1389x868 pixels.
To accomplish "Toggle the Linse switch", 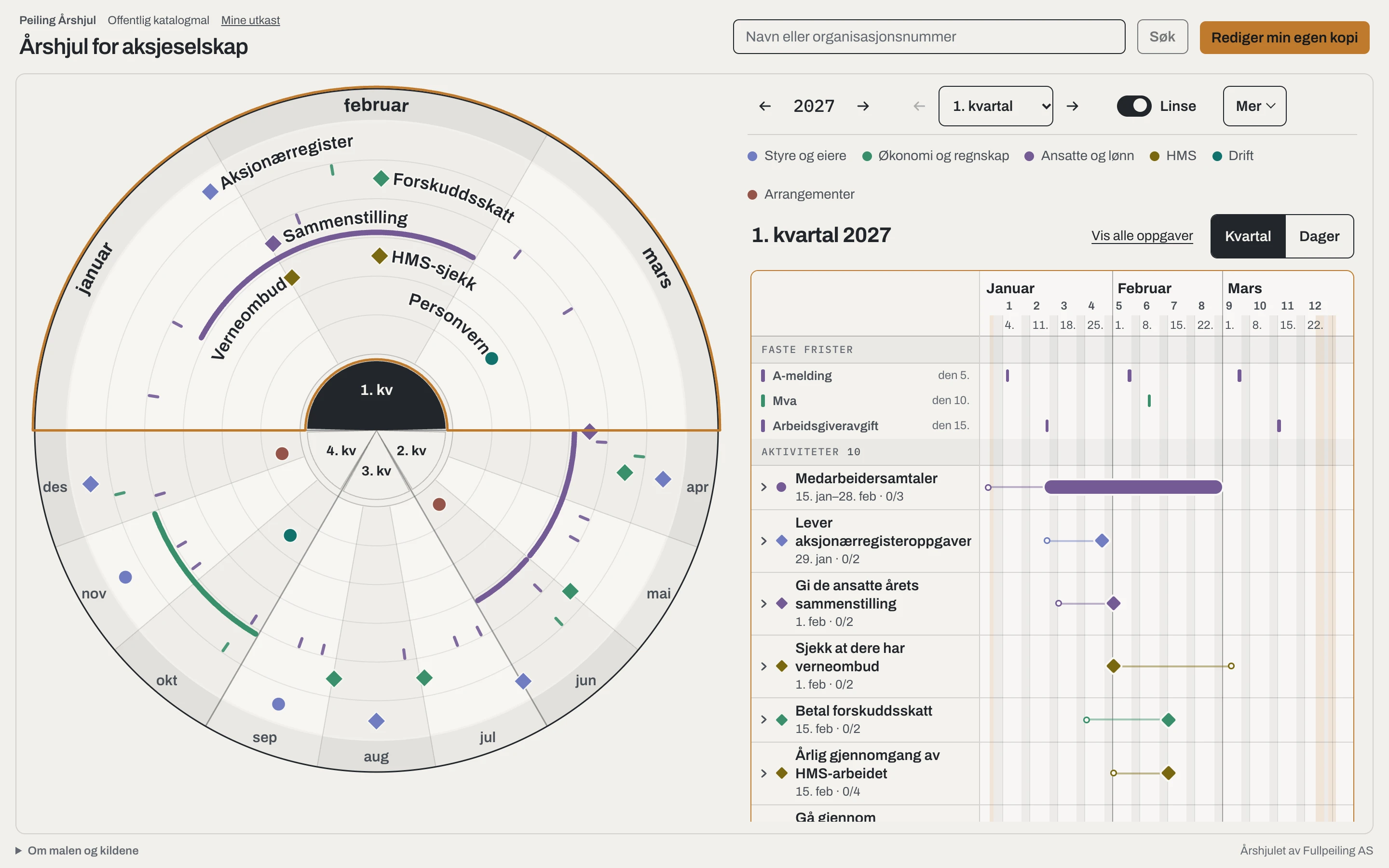I will pos(1133,106).
